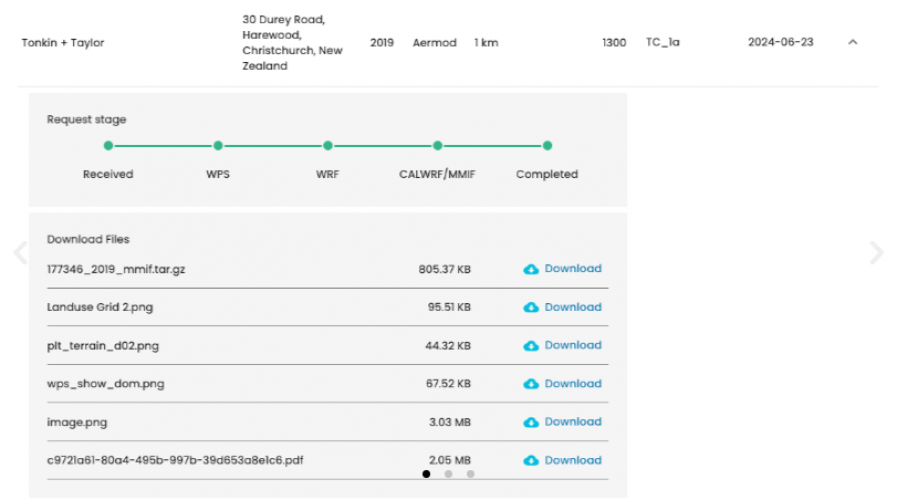Go to next slide with right arrow
Viewport: 897px width, 500px height.
click(x=876, y=252)
